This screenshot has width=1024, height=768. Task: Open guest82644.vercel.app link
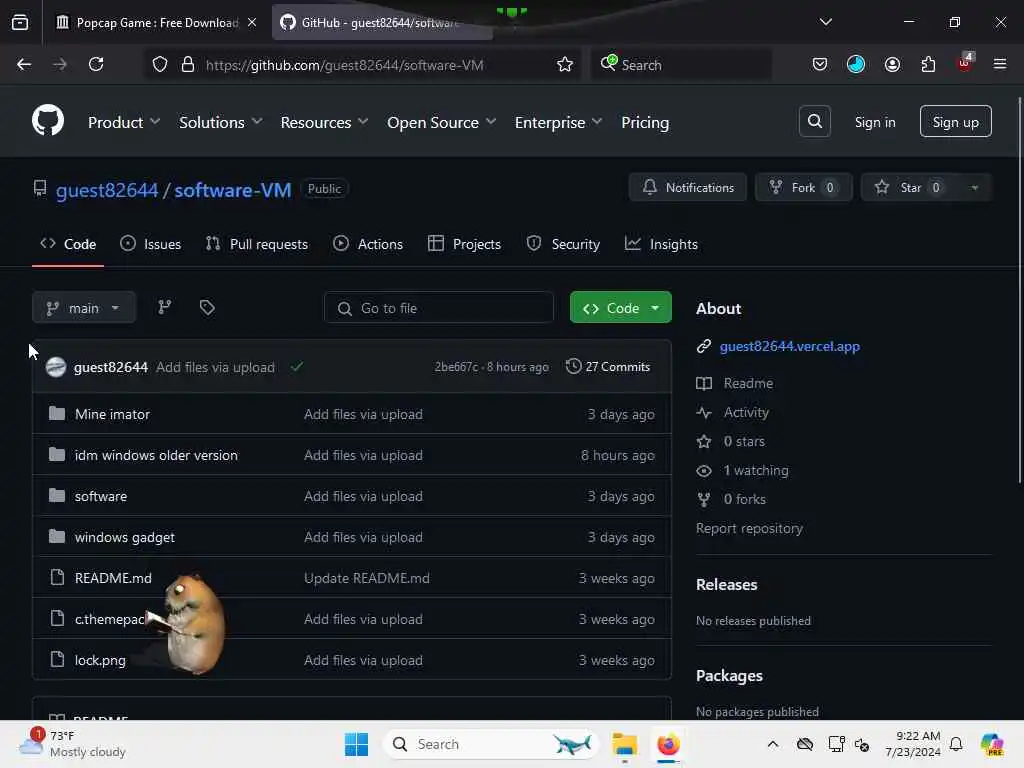(789, 346)
